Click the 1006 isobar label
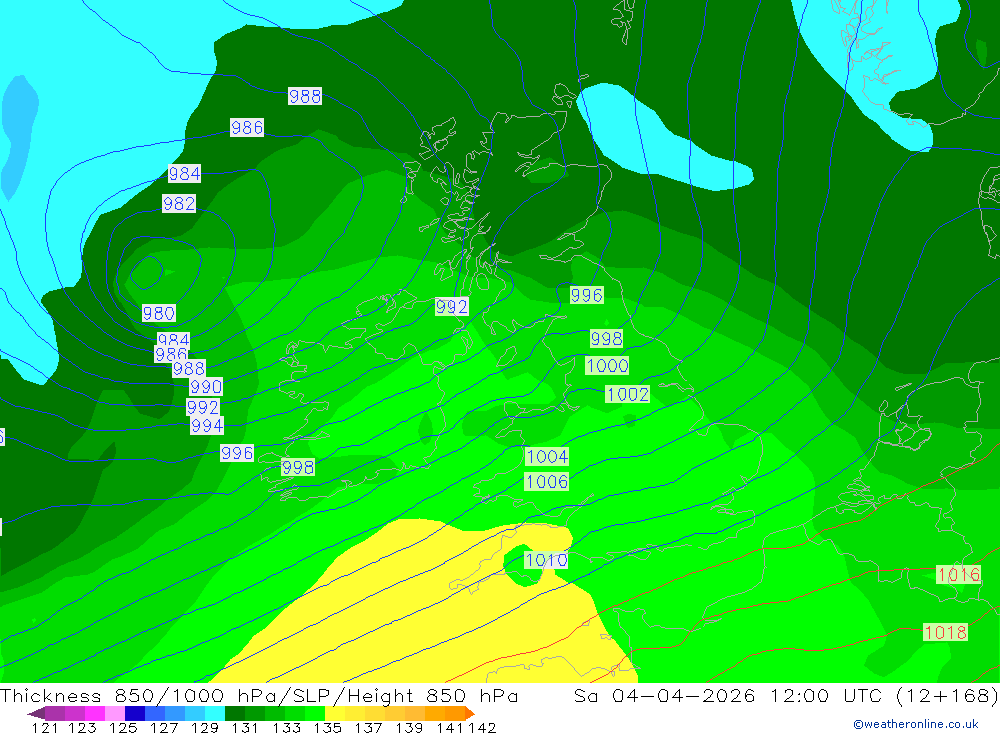 (547, 481)
